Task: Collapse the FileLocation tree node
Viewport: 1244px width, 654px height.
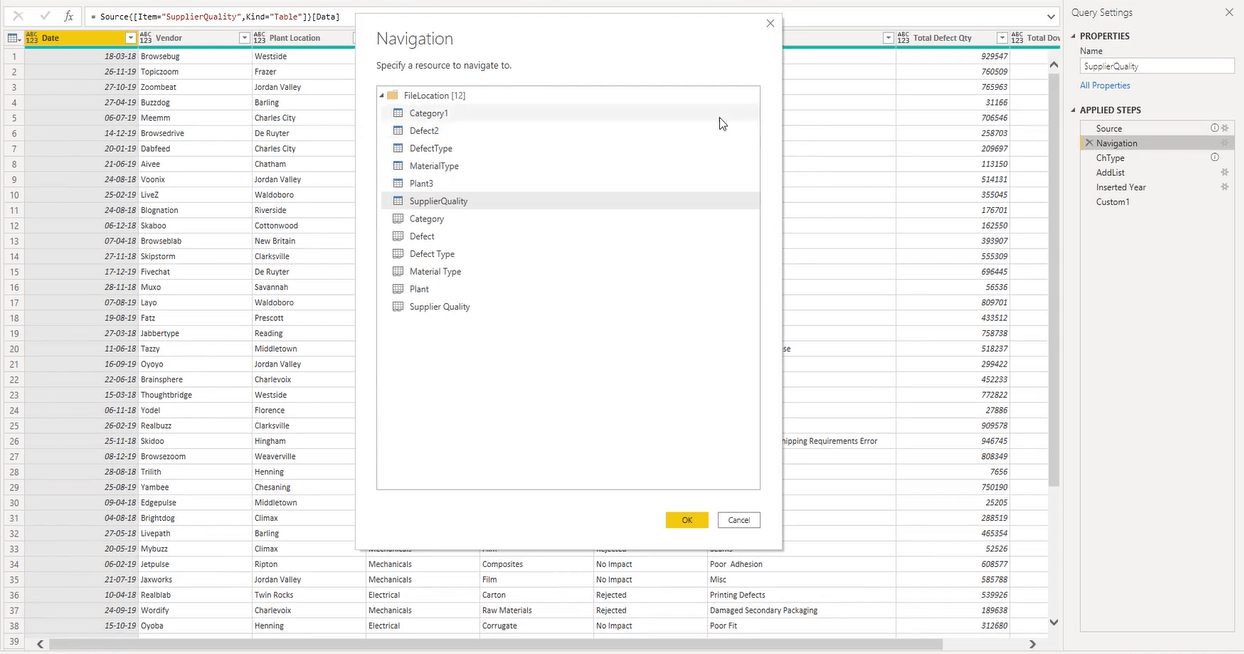Action: click(382, 95)
